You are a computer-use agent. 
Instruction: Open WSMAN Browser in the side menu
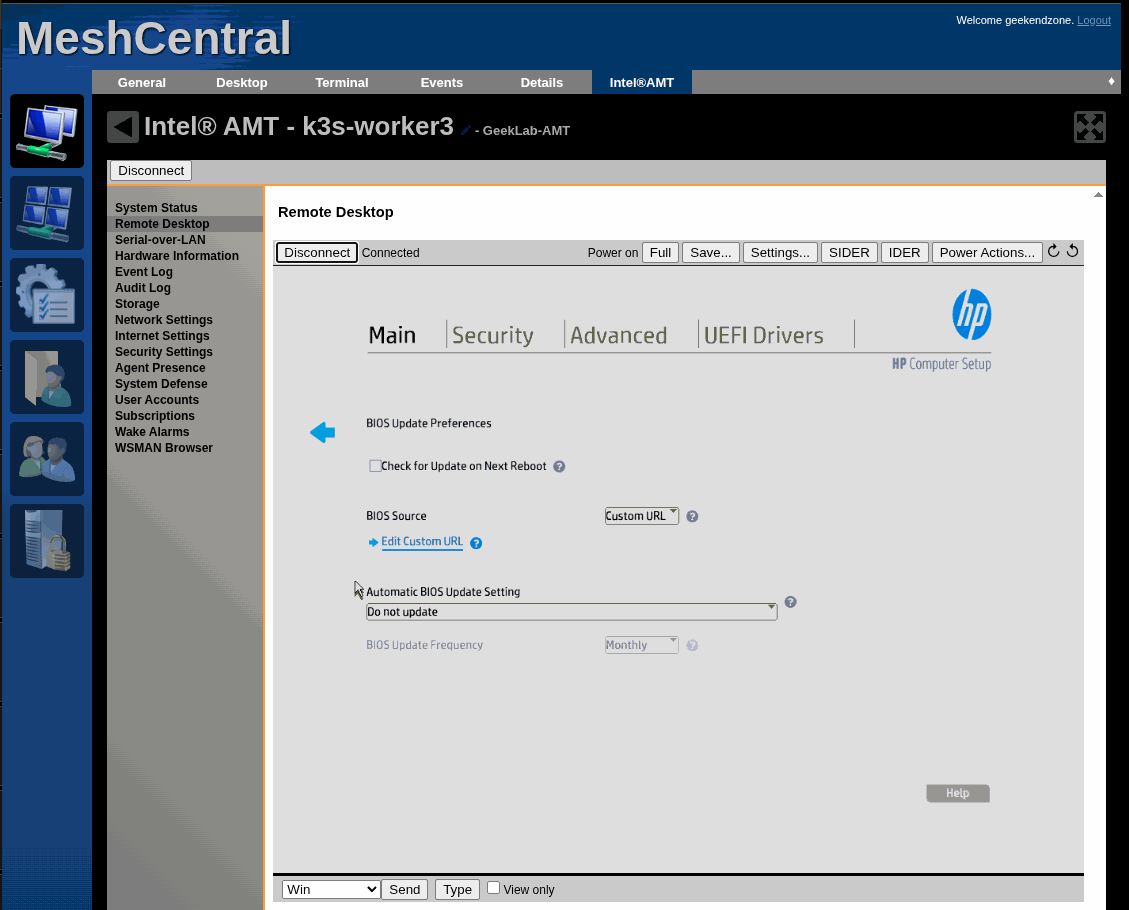coord(163,448)
